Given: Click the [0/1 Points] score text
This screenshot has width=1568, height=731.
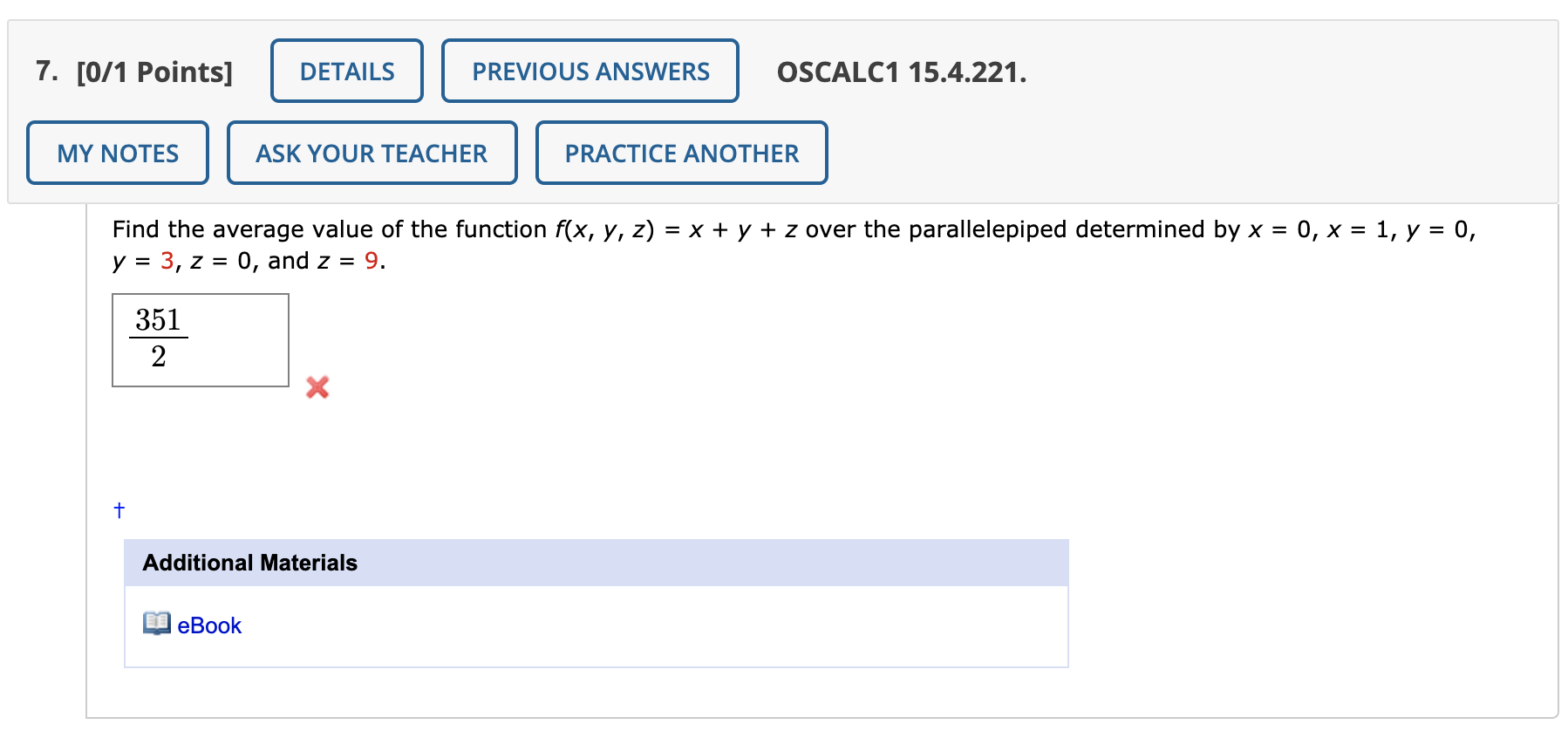Looking at the screenshot, I should 155,72.
